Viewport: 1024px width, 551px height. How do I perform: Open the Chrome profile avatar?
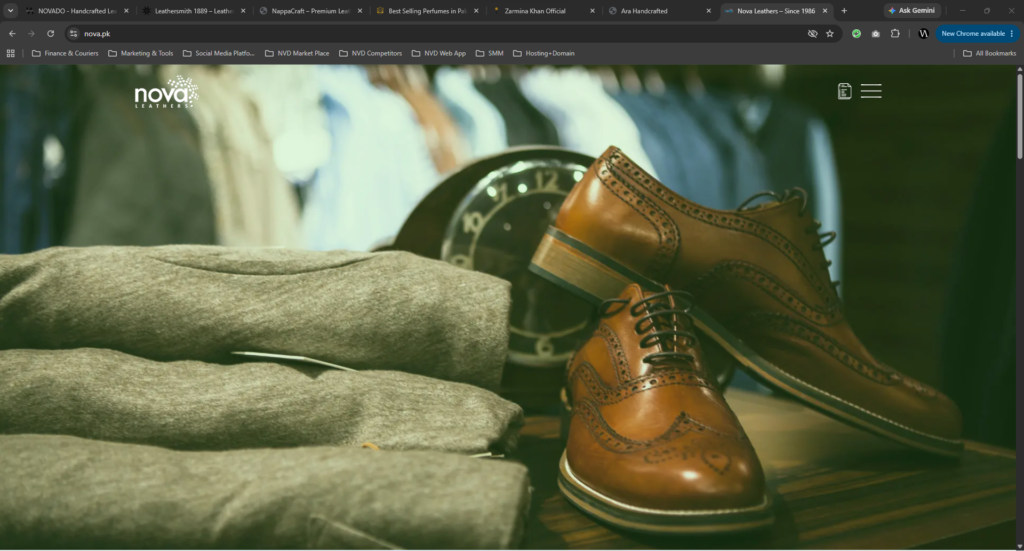(923, 33)
